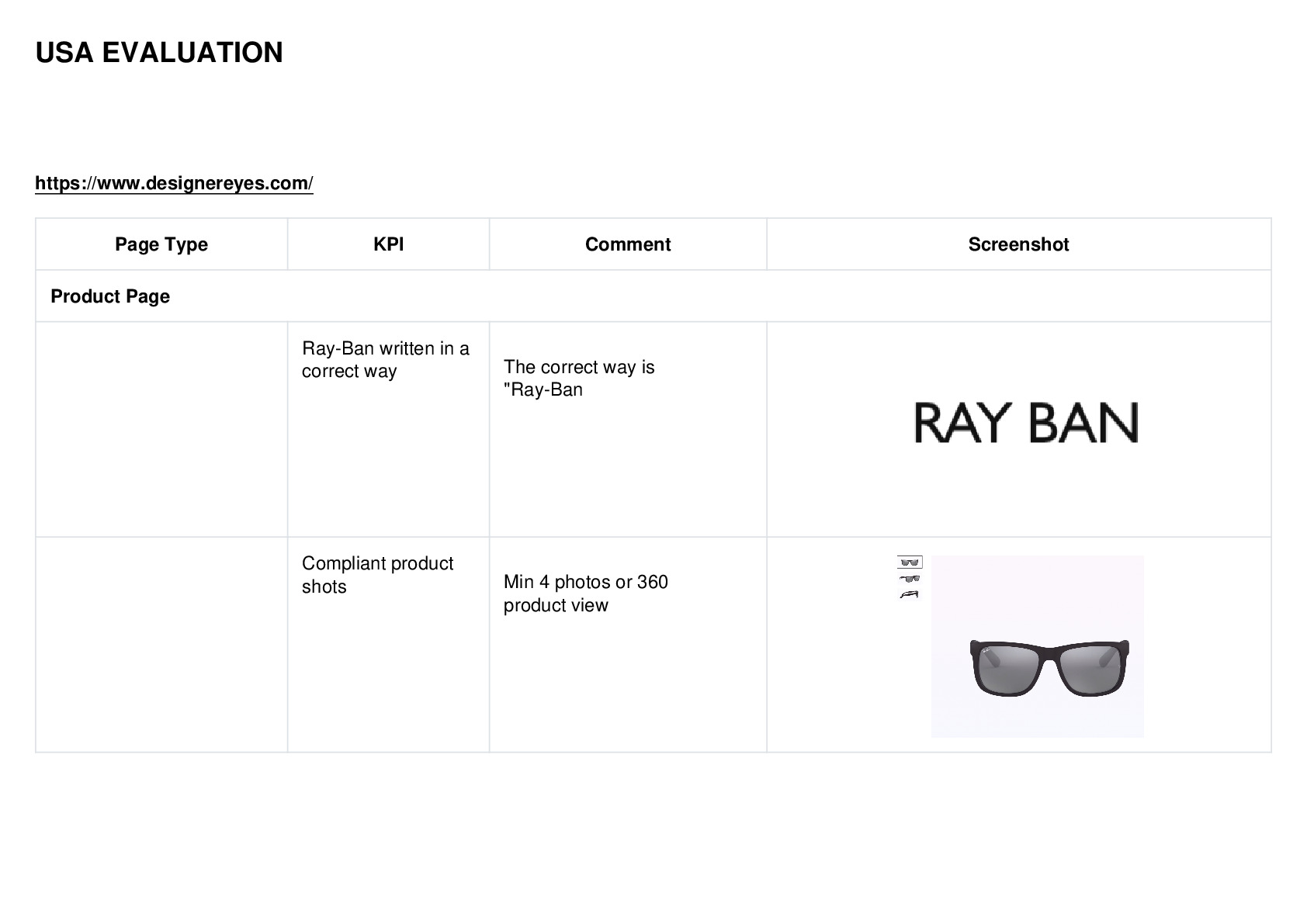The height and width of the screenshot is (924, 1307).
Task: Click the "Comment" column header
Action: pyautogui.click(x=628, y=244)
